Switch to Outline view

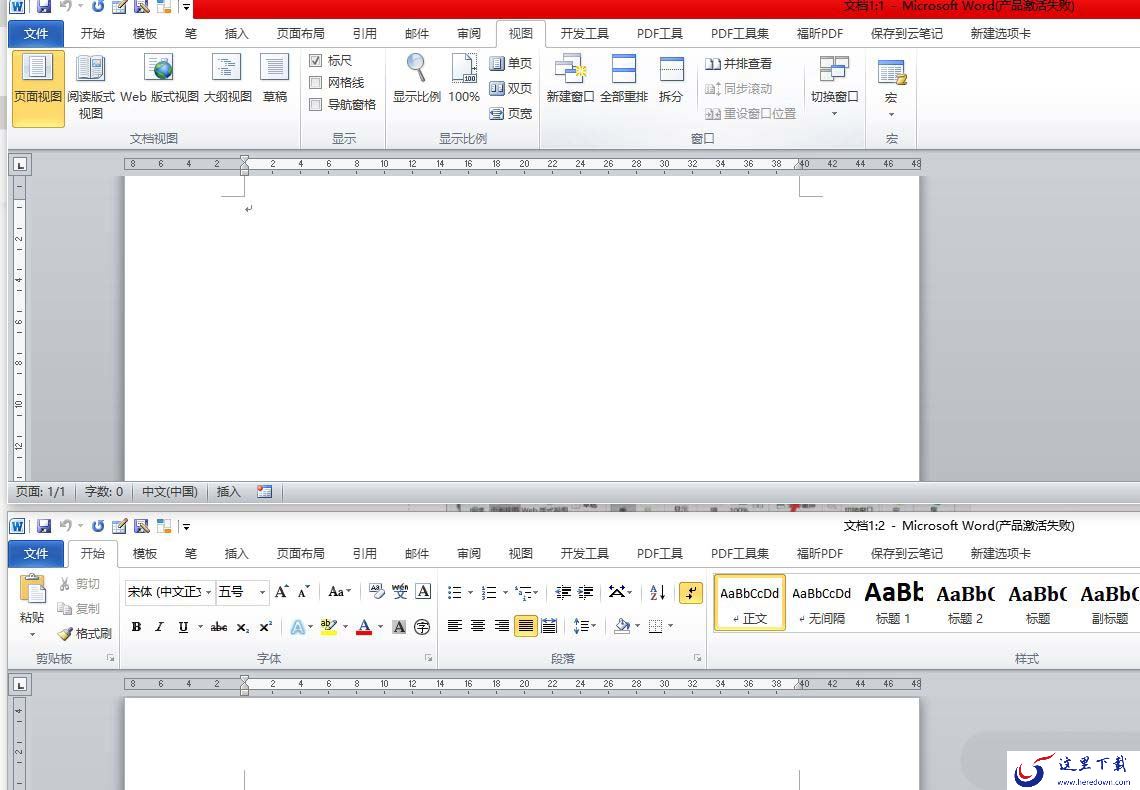tap(227, 80)
